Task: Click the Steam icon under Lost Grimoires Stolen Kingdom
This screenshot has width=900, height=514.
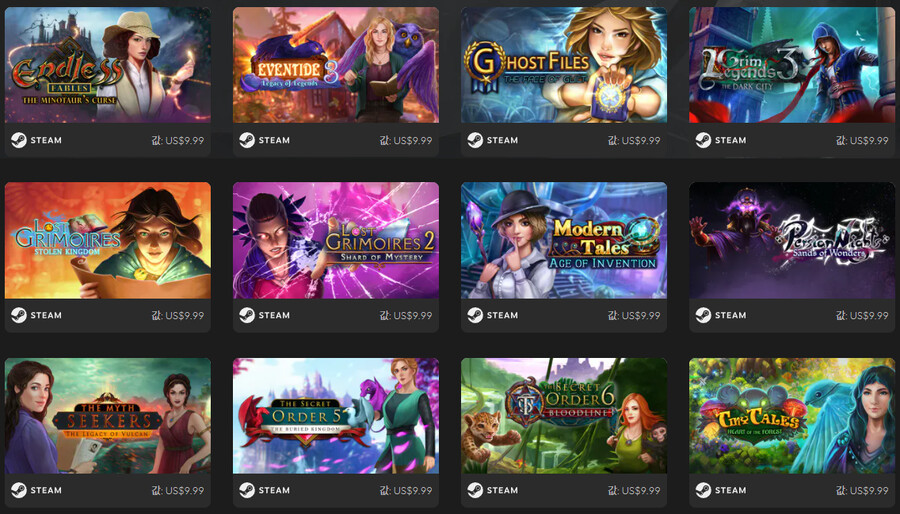Action: tap(19, 315)
